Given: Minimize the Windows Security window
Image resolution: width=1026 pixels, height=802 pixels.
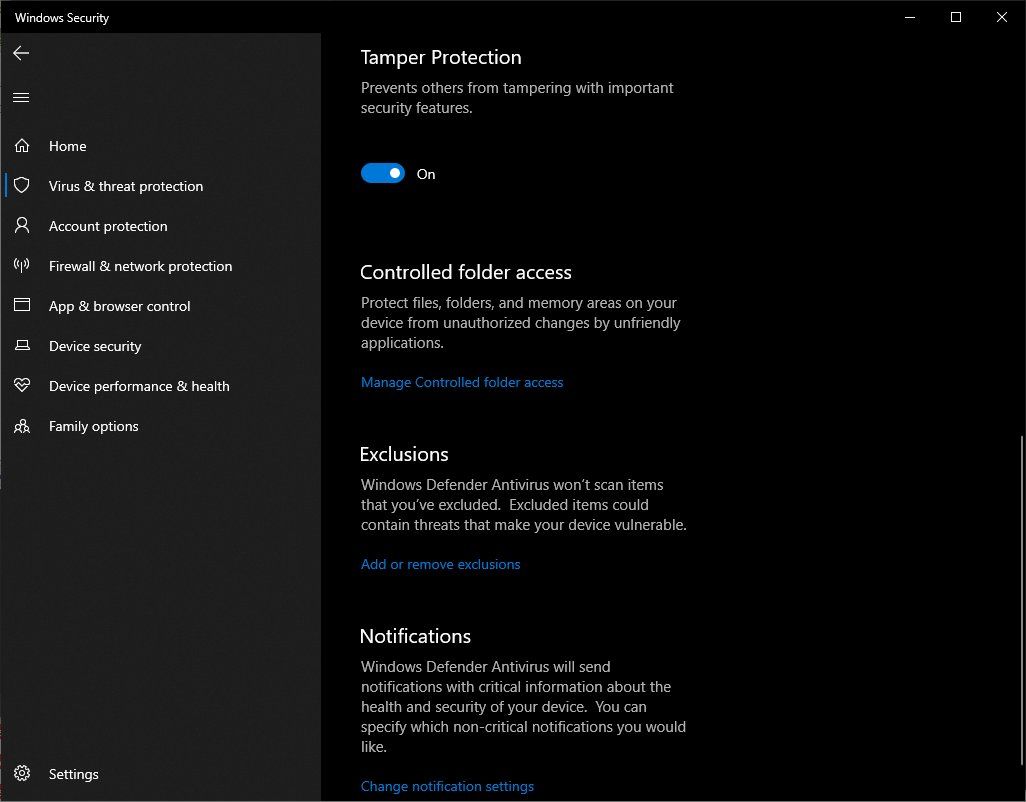Looking at the screenshot, I should pos(910,17).
